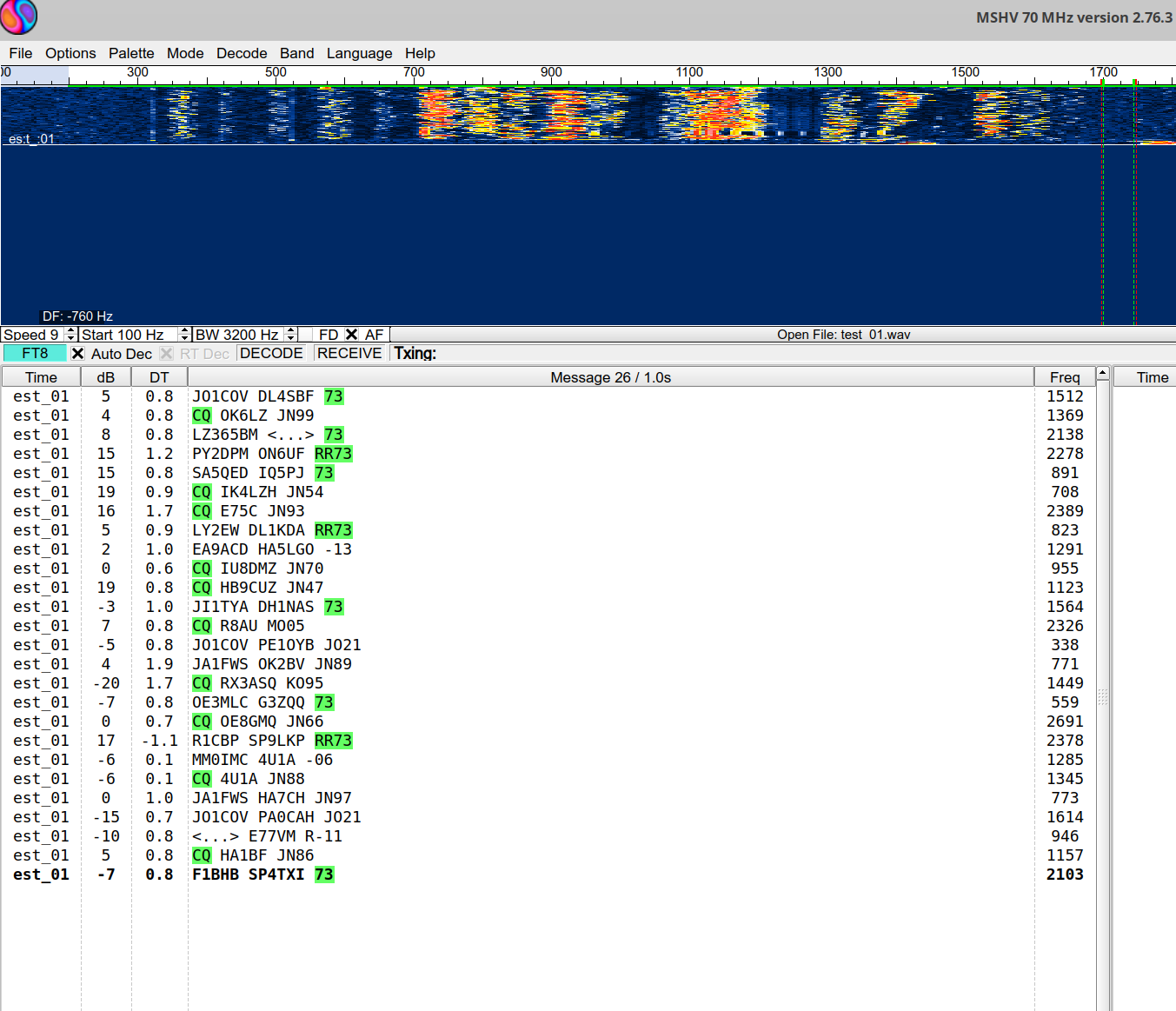1176x1011 pixels.
Task: Open the Band menu
Action: pyautogui.click(x=296, y=53)
